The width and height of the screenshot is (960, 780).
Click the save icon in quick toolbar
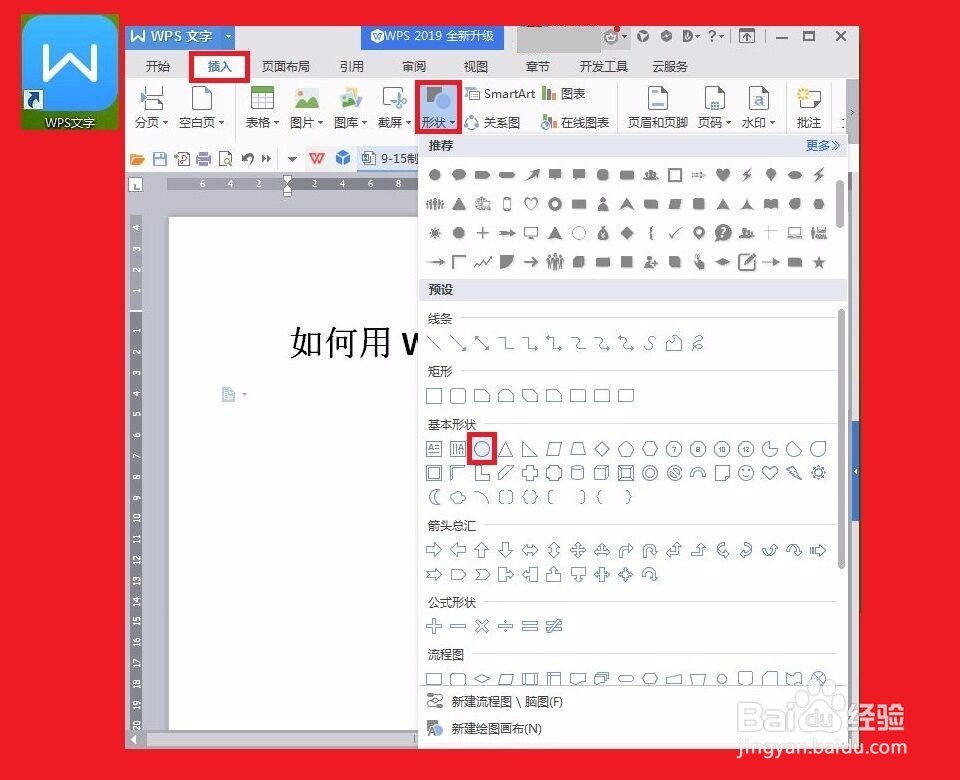pos(160,159)
